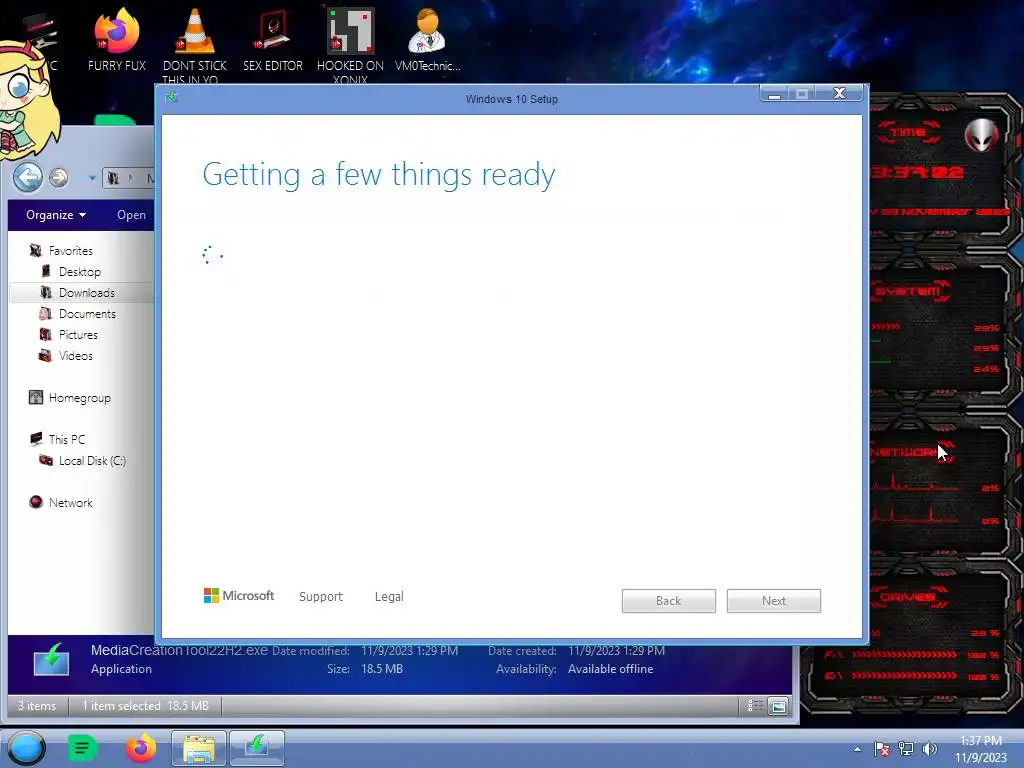This screenshot has height=768, width=1024.
Task: Open the Organize dropdown menu
Action: point(56,215)
